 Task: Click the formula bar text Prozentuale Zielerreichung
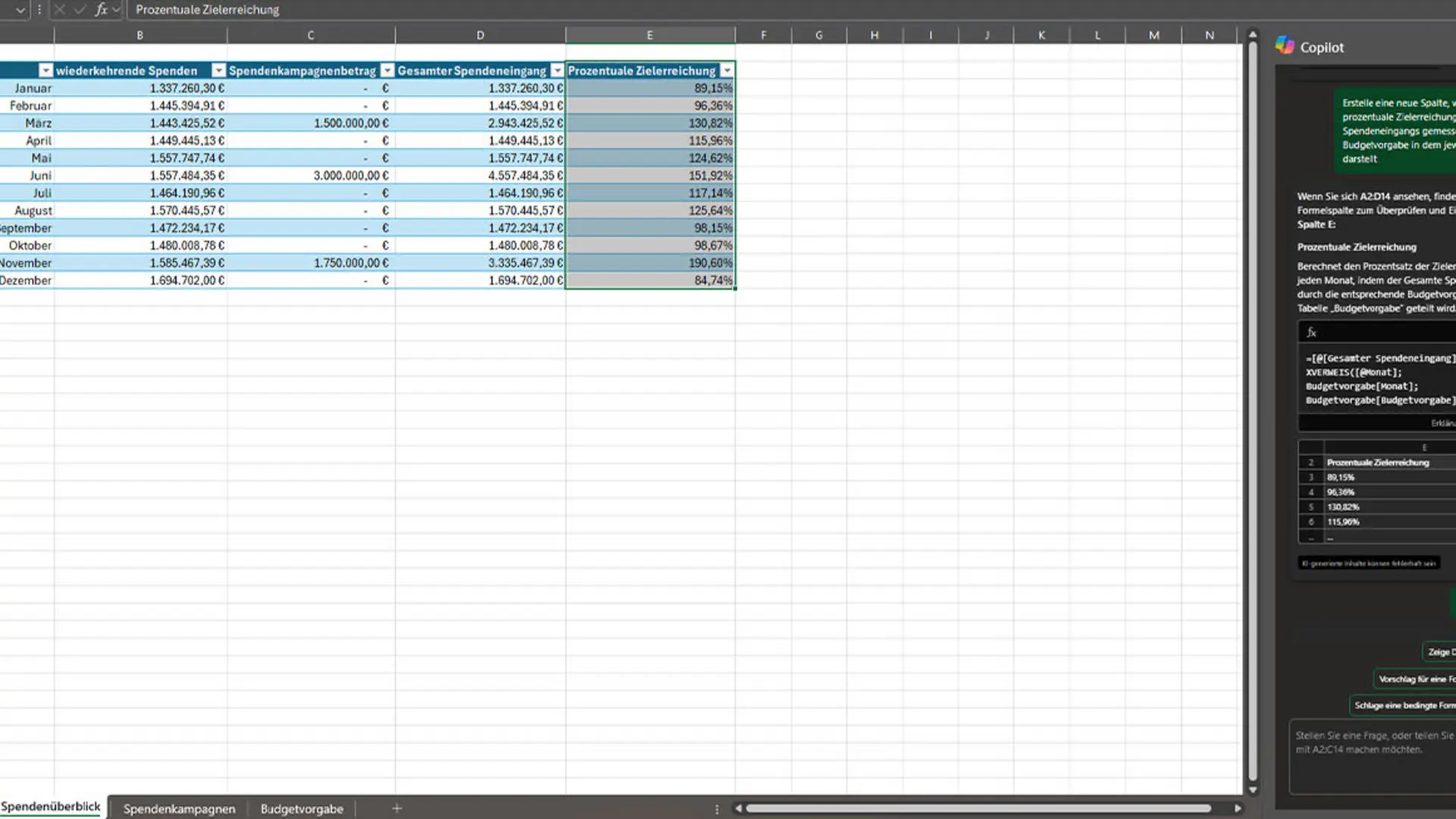(207, 10)
